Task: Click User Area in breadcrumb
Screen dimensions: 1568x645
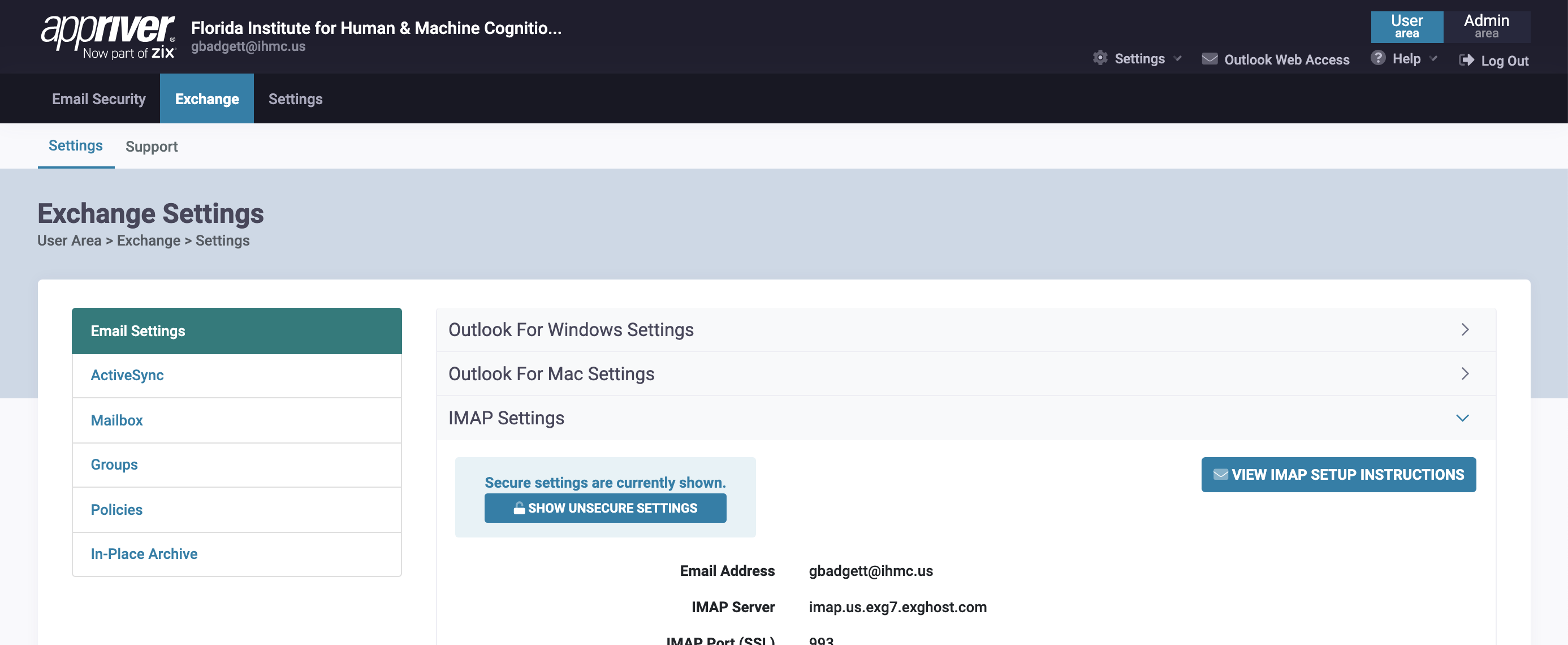Action: click(x=70, y=240)
